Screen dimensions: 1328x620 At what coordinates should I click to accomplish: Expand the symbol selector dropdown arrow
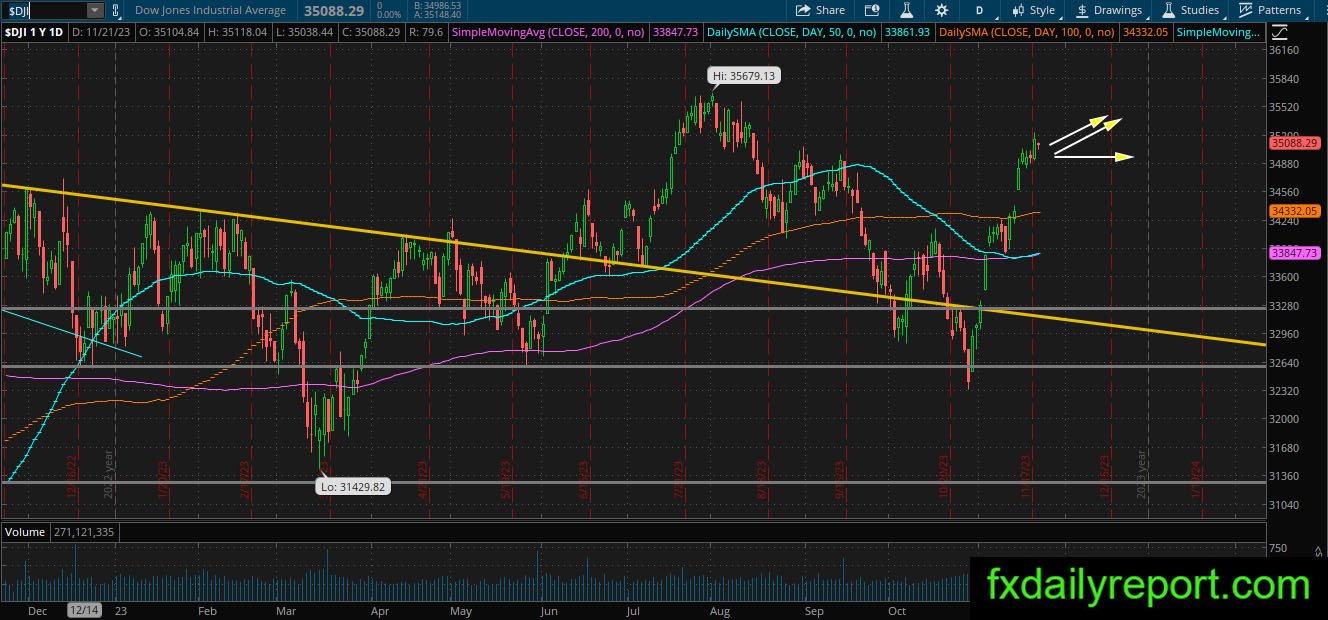click(x=95, y=10)
